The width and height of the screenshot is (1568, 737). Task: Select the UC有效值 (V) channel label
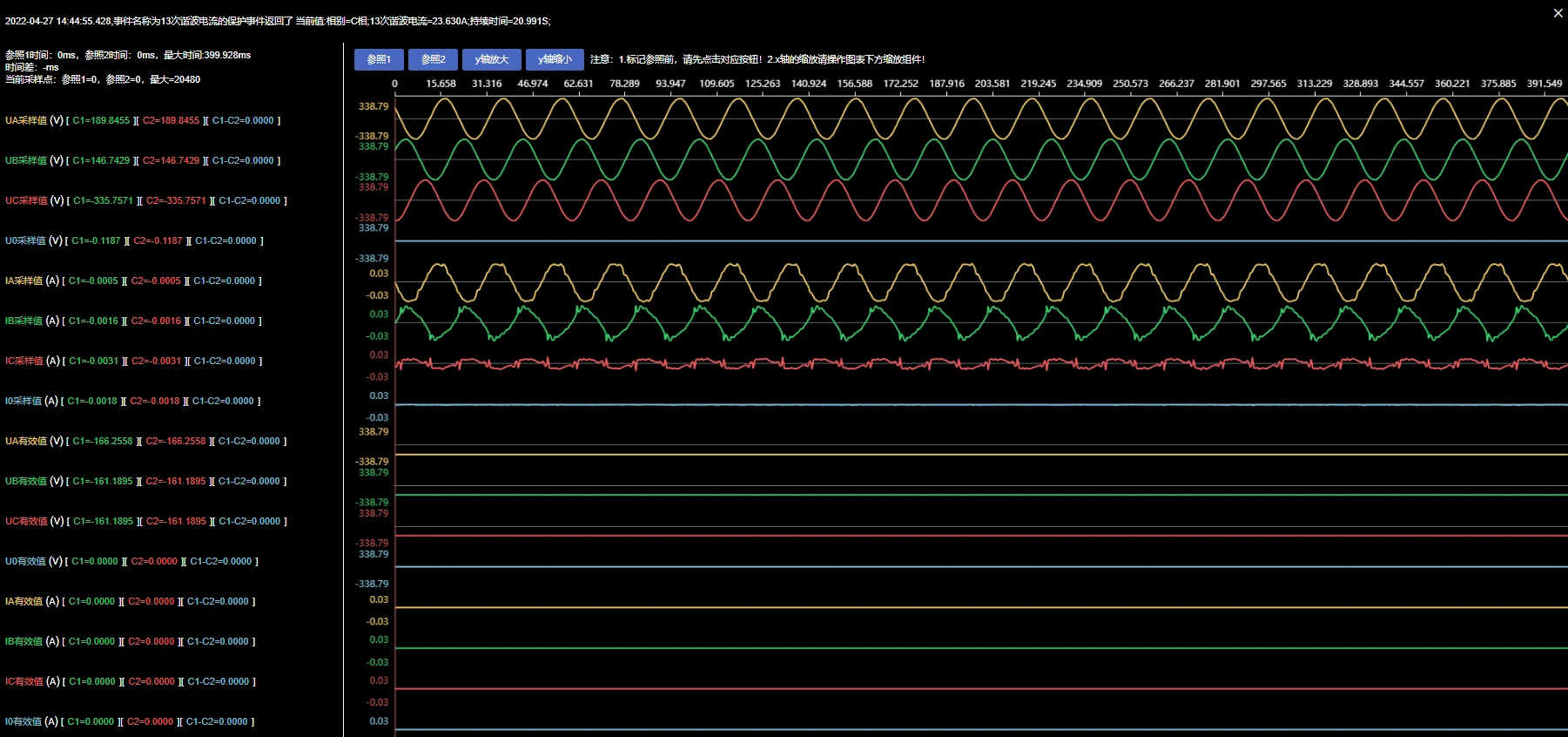(35, 521)
